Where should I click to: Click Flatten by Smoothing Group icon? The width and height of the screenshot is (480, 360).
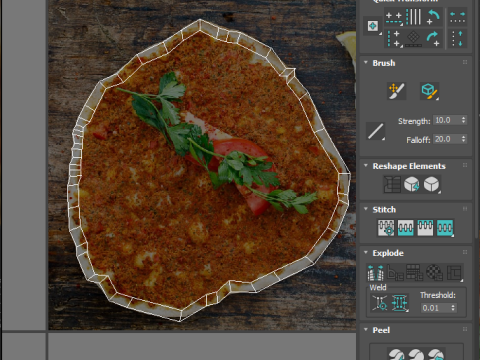coord(414,272)
